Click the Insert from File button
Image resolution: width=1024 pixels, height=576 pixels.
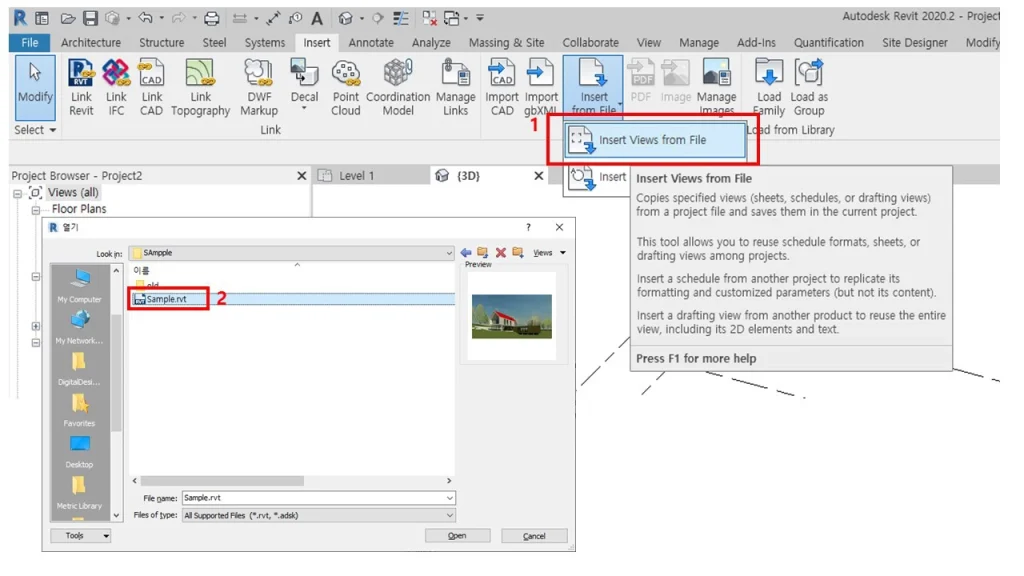point(593,86)
